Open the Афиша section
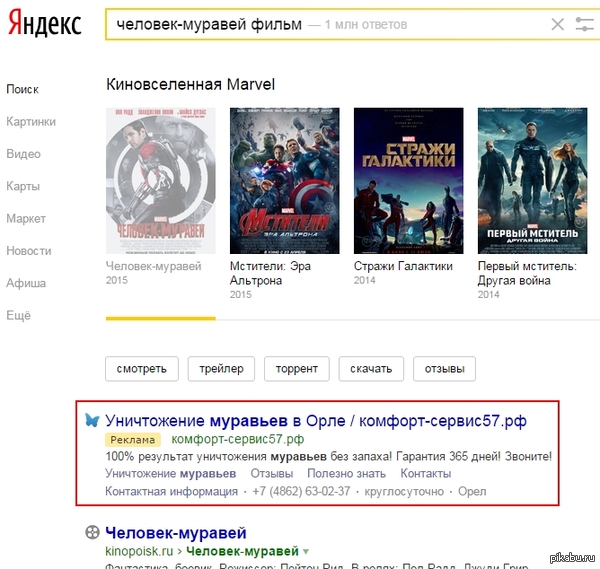The image size is (600, 569). [26, 283]
